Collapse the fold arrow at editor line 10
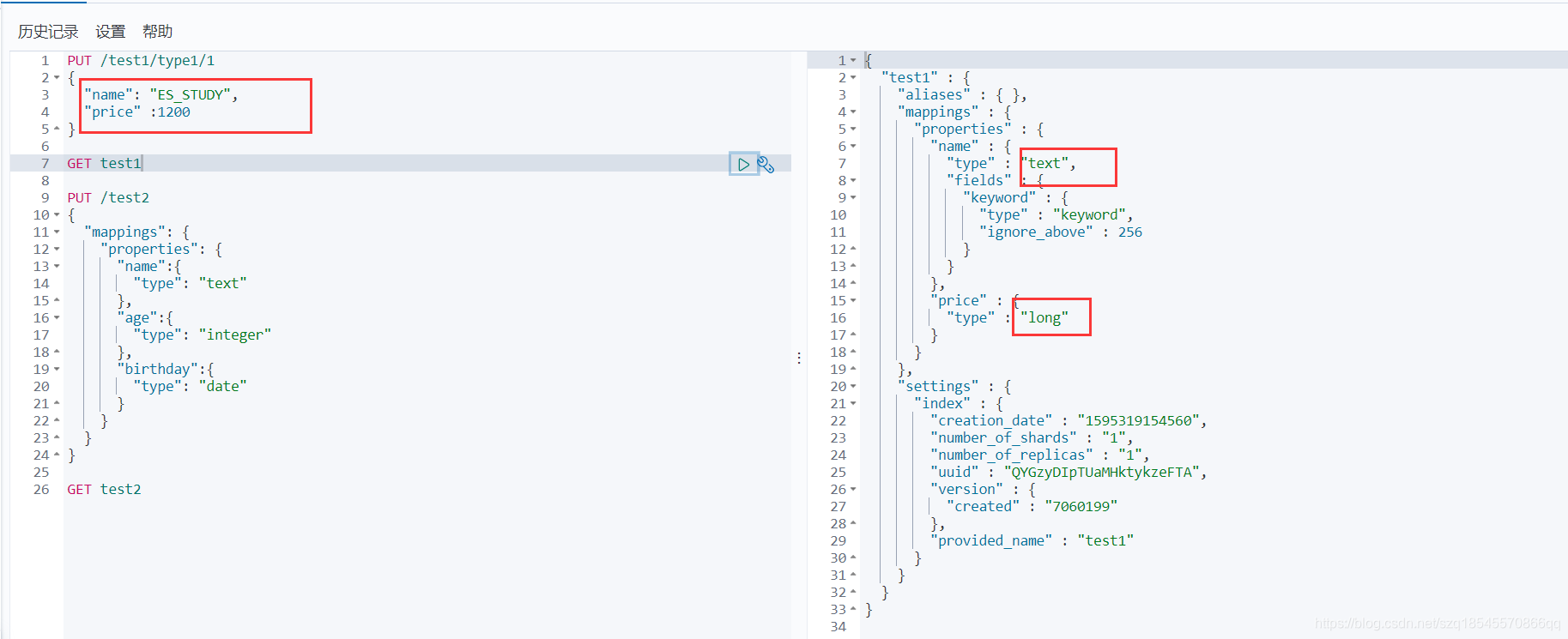This screenshot has width=1568, height=639. [57, 214]
